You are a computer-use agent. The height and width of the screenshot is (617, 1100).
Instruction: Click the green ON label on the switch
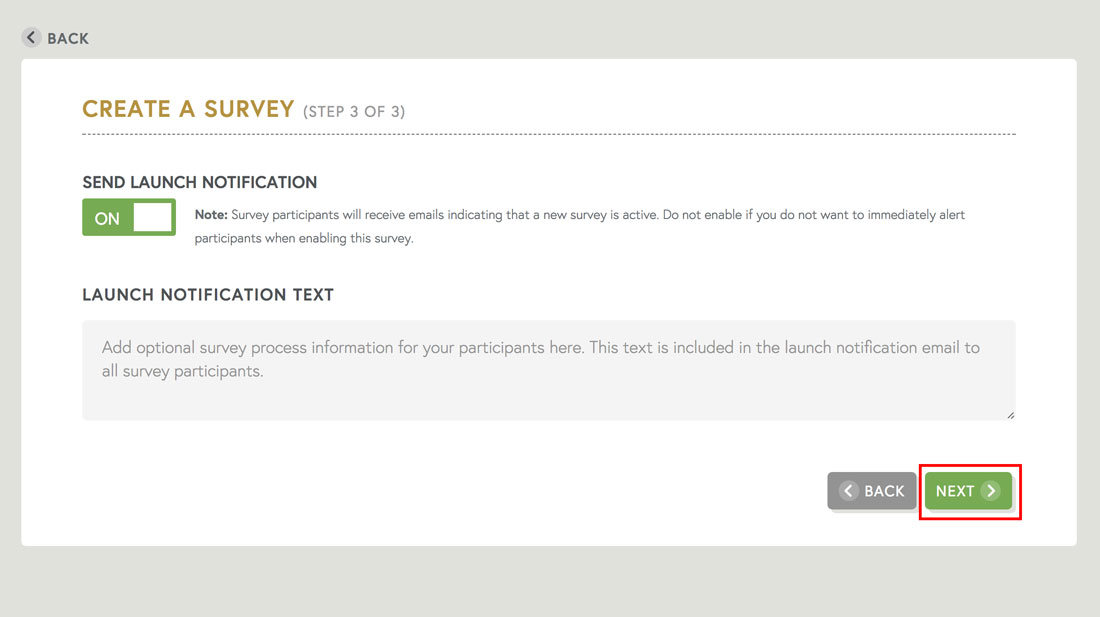point(106,217)
